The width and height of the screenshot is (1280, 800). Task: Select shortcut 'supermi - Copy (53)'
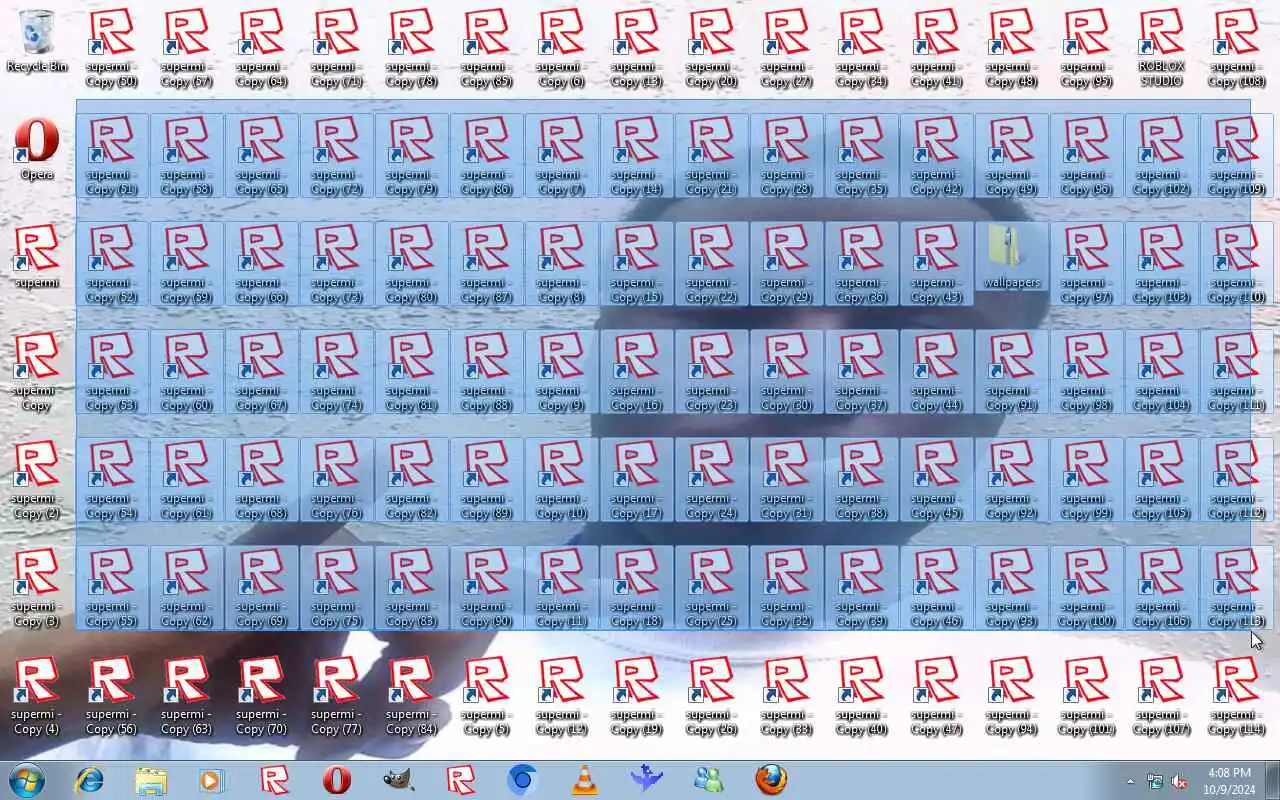tap(112, 372)
